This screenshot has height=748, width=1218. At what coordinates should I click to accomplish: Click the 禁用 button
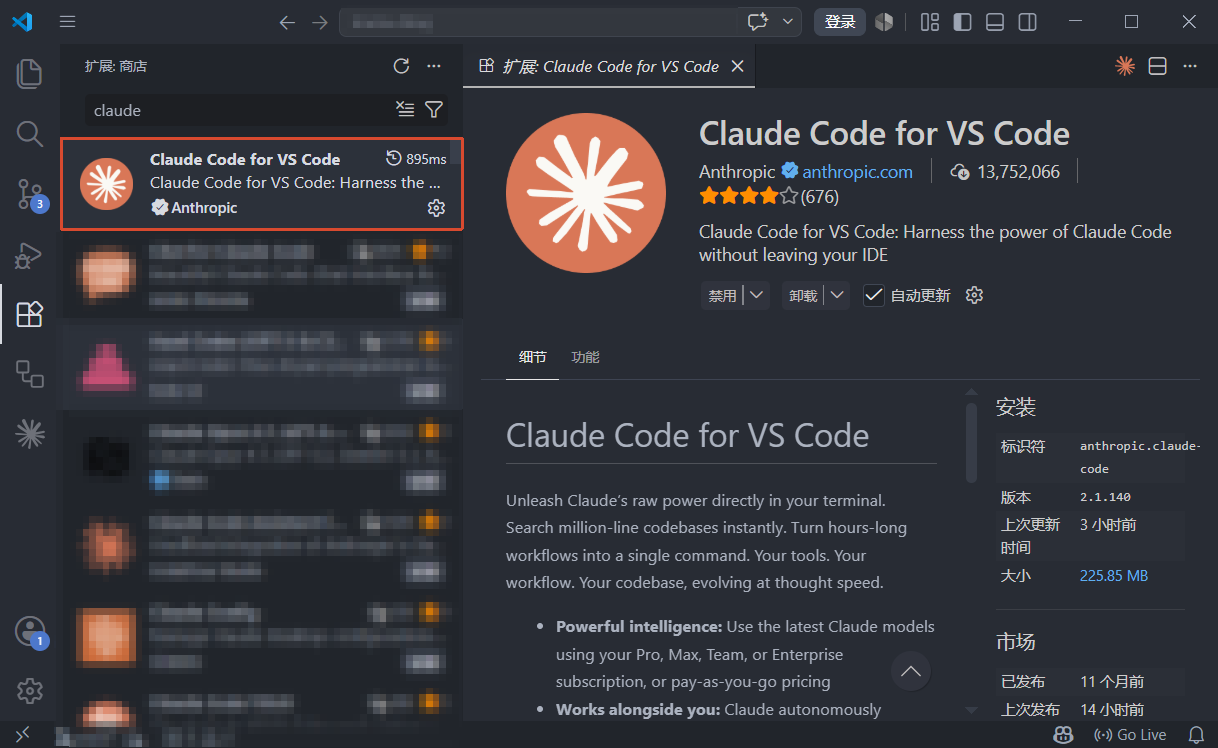coord(722,295)
